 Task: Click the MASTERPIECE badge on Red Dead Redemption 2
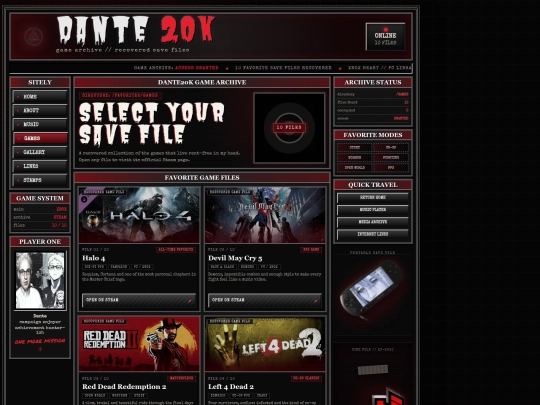[182, 378]
